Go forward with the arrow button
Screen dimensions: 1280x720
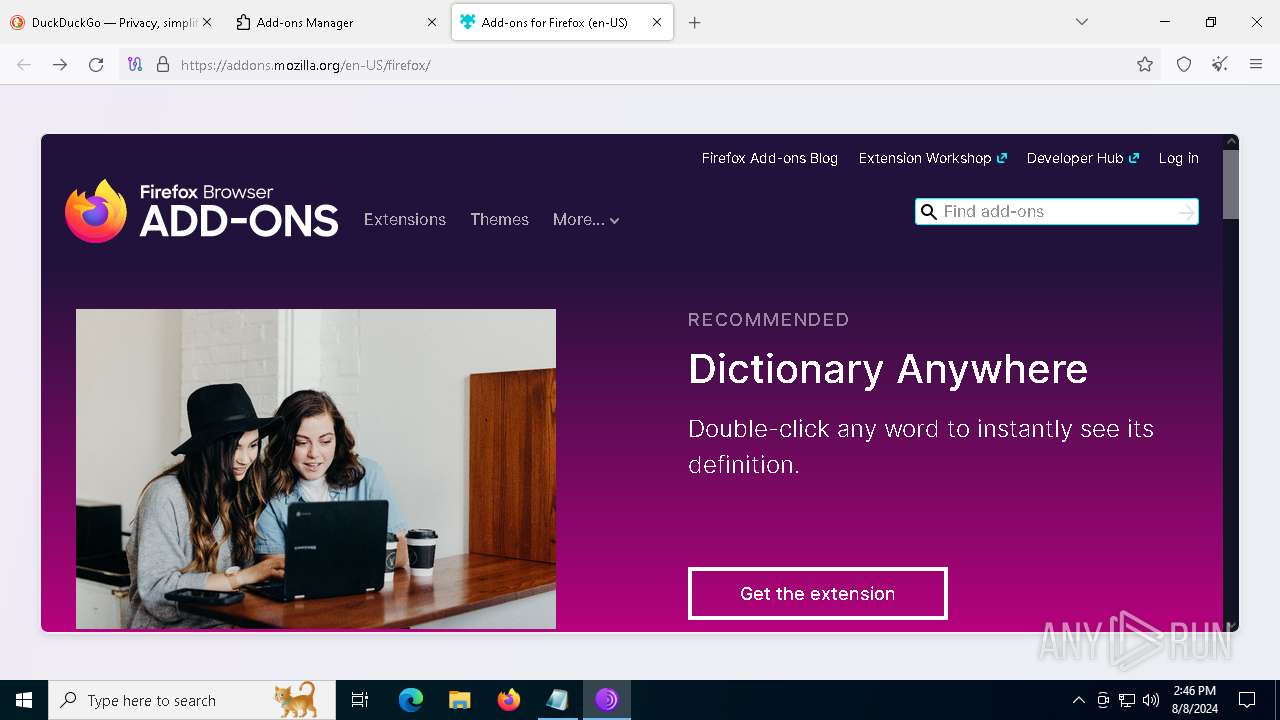60,65
